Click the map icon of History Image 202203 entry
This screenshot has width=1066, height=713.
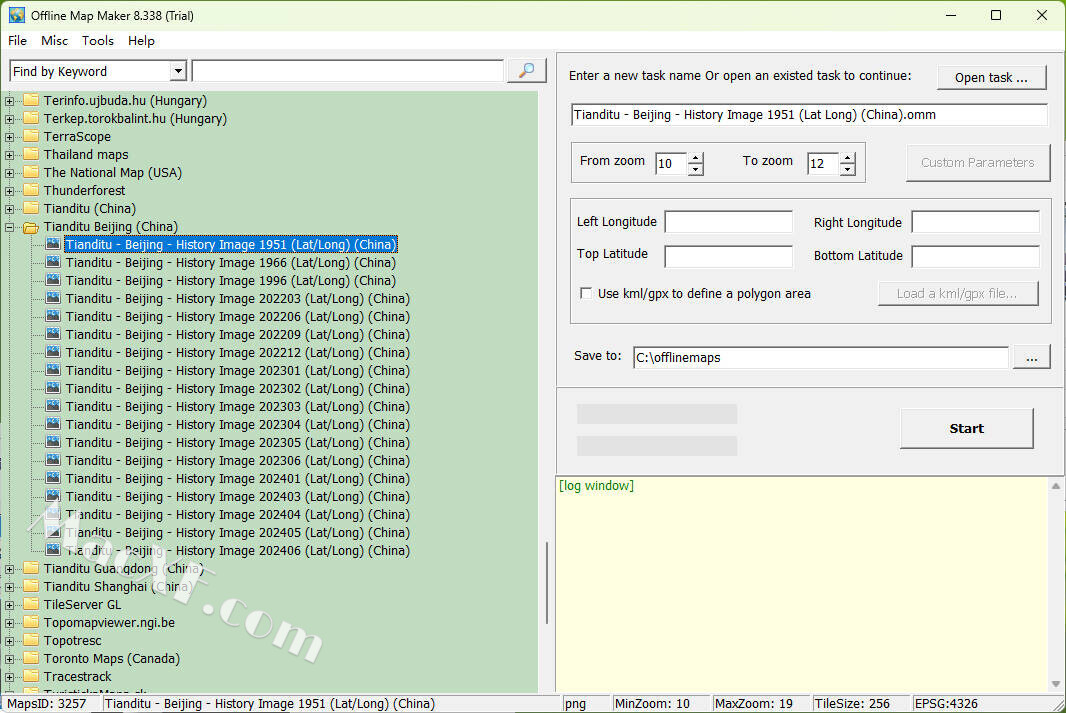tap(53, 298)
